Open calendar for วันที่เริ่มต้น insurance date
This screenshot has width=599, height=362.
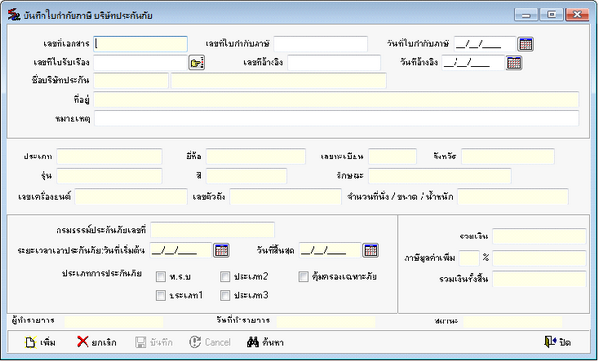222,250
